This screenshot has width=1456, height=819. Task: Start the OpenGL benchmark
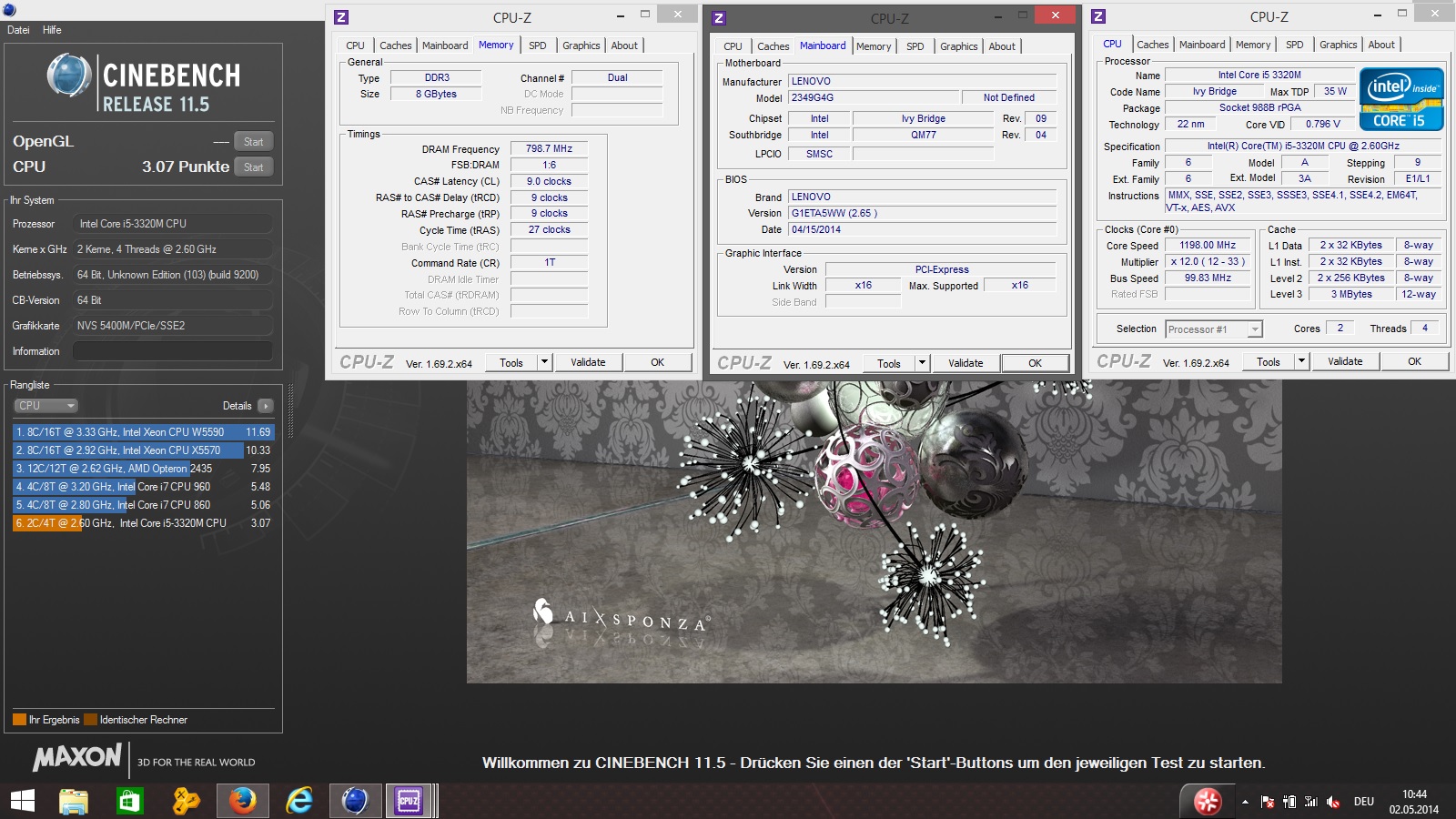[254, 141]
